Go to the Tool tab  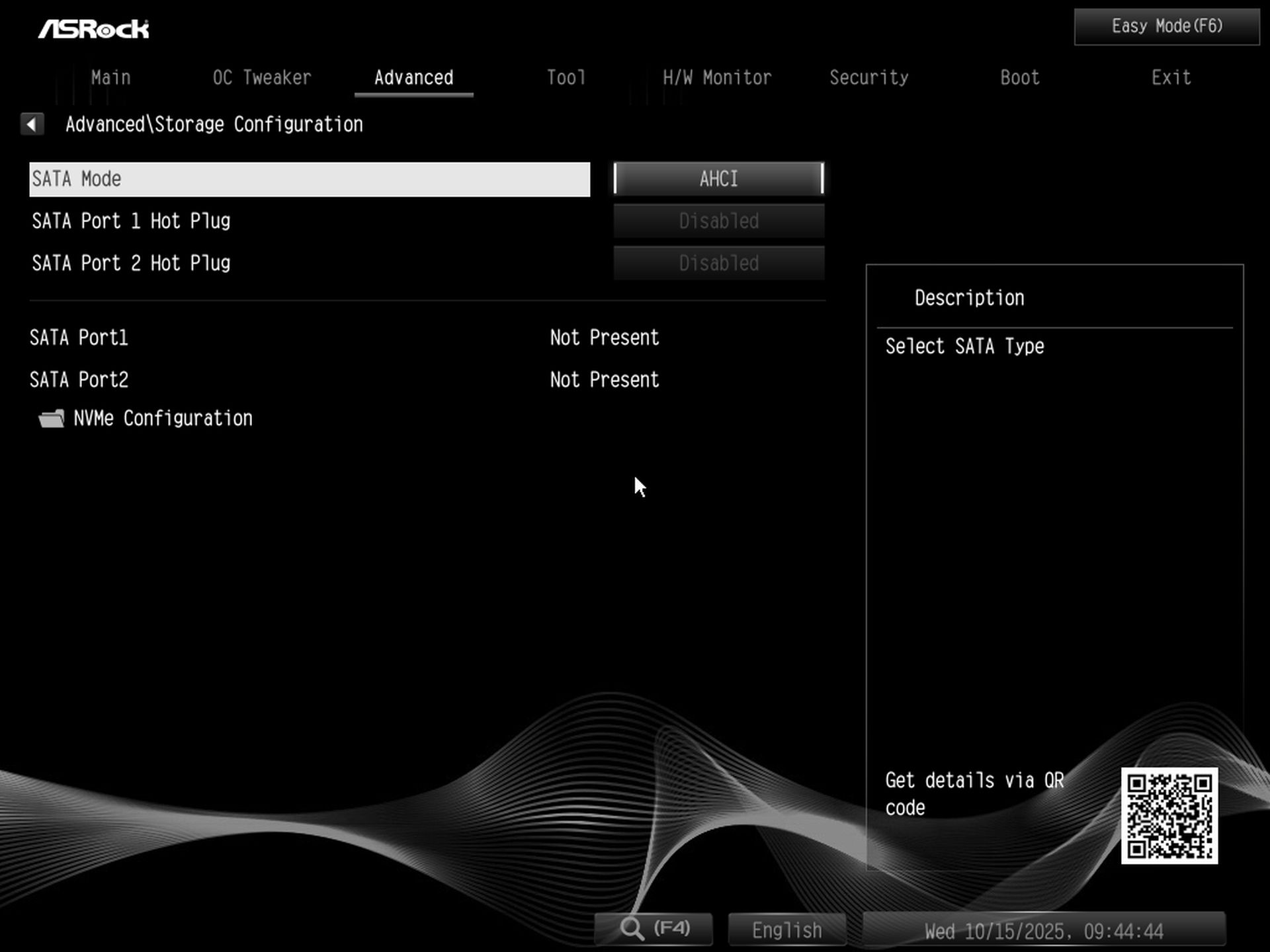[x=566, y=78]
